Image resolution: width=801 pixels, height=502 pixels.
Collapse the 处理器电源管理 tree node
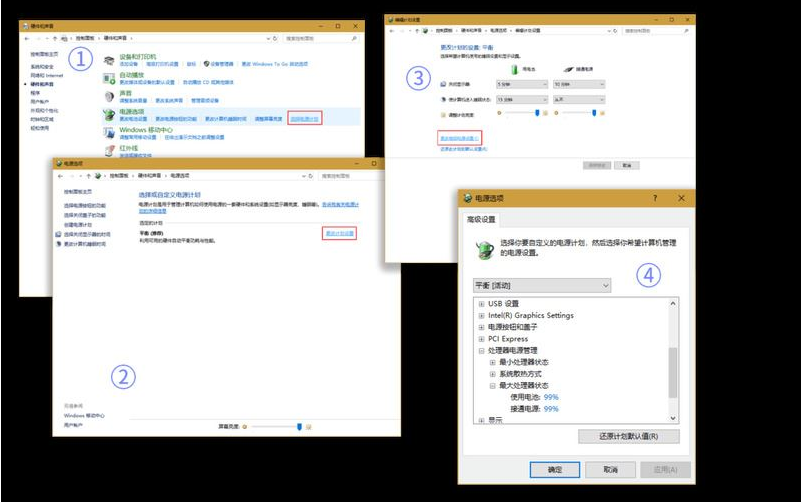point(482,351)
